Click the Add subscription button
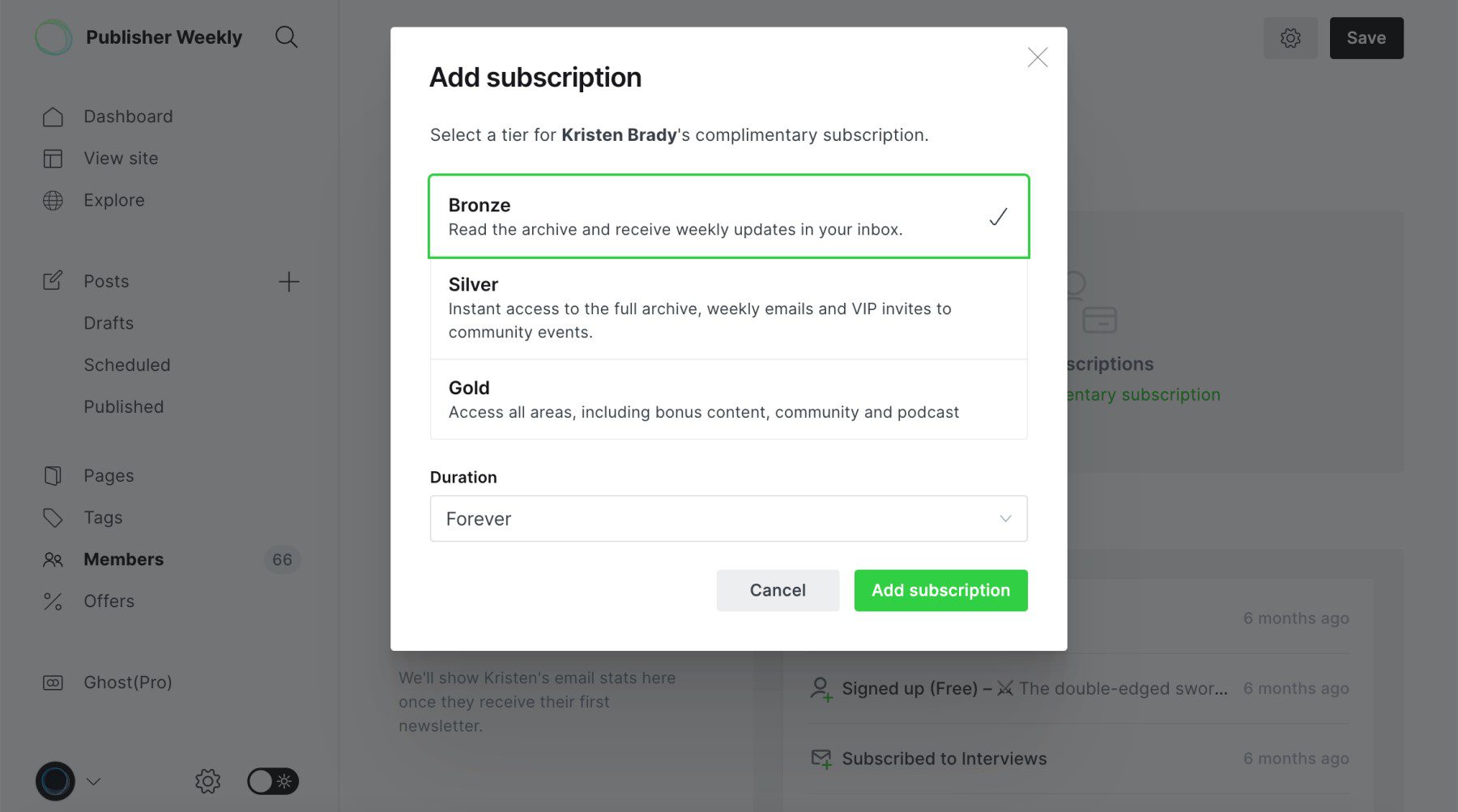1458x812 pixels. [x=940, y=590]
